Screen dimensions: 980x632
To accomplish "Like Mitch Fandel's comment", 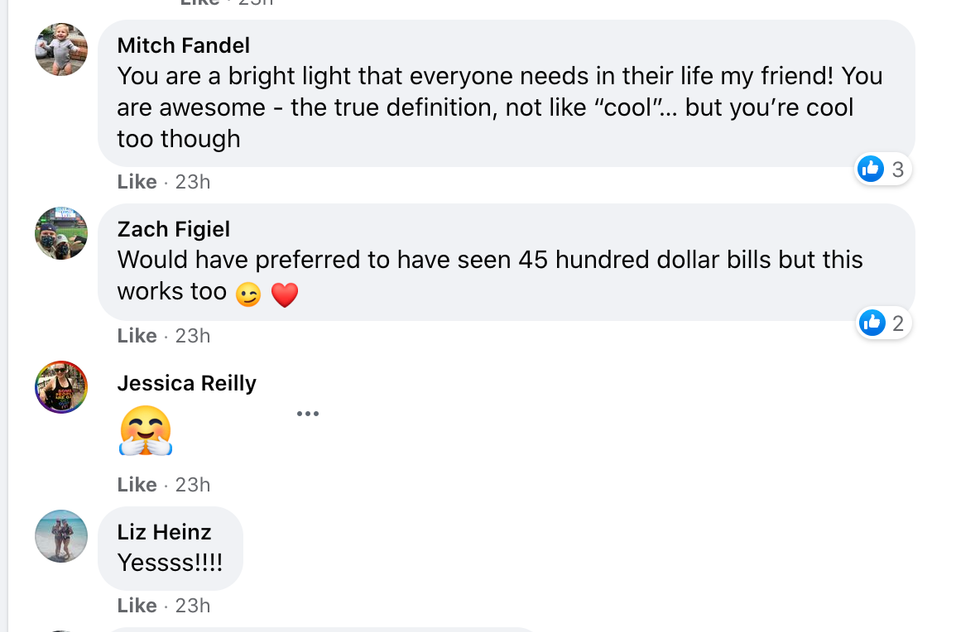I will click(137, 182).
